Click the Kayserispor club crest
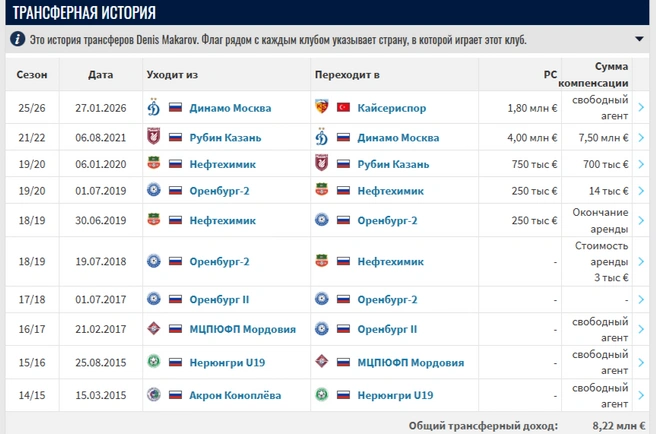 tap(321, 107)
